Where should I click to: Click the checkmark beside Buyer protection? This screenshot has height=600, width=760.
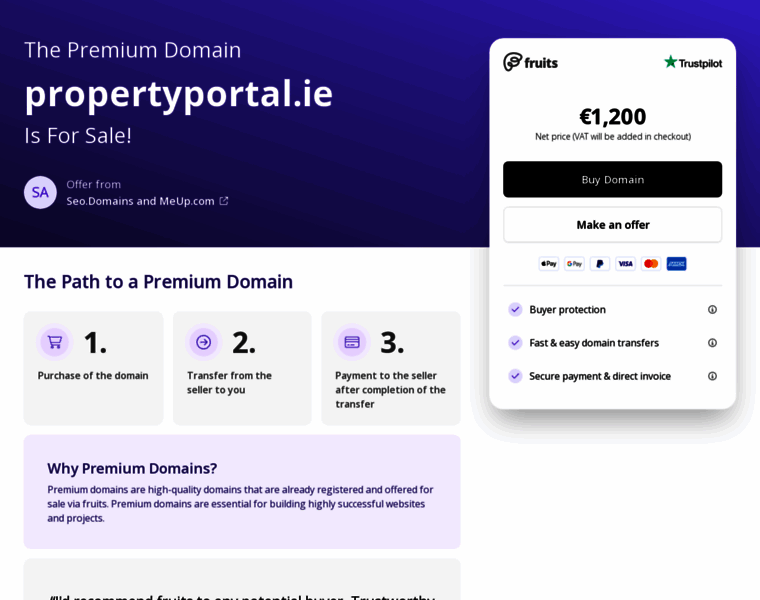click(x=515, y=310)
